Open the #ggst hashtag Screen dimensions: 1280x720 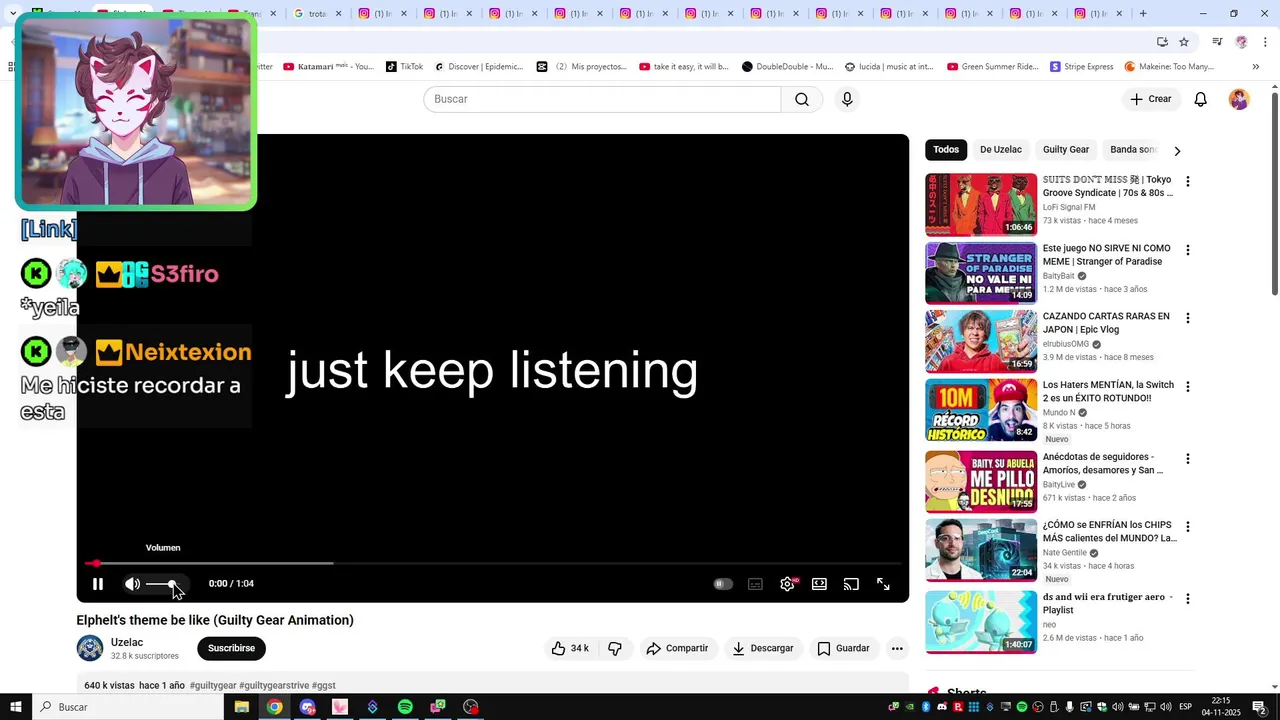click(x=324, y=686)
